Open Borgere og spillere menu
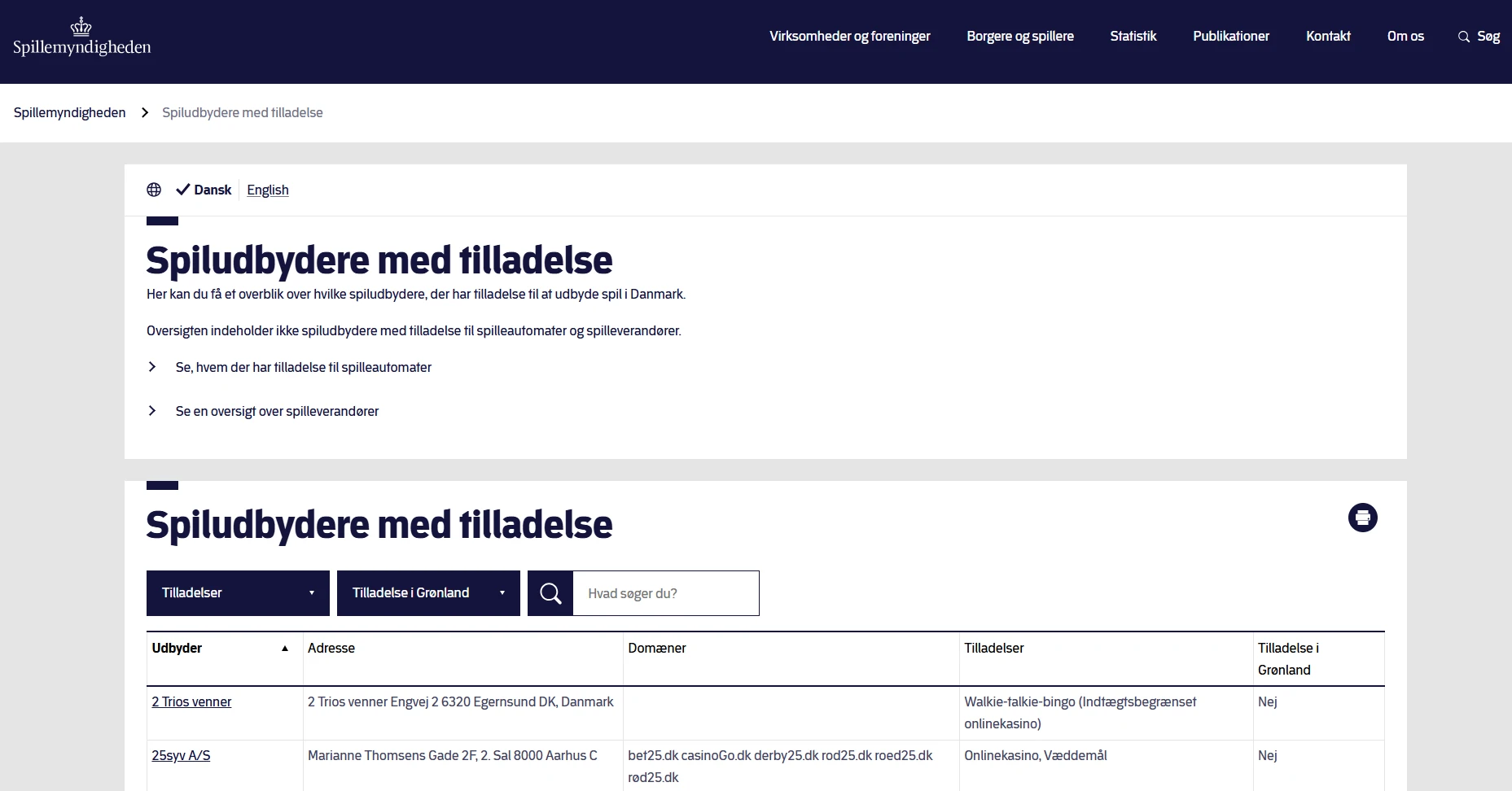The height and width of the screenshot is (791, 1512). [x=1020, y=36]
